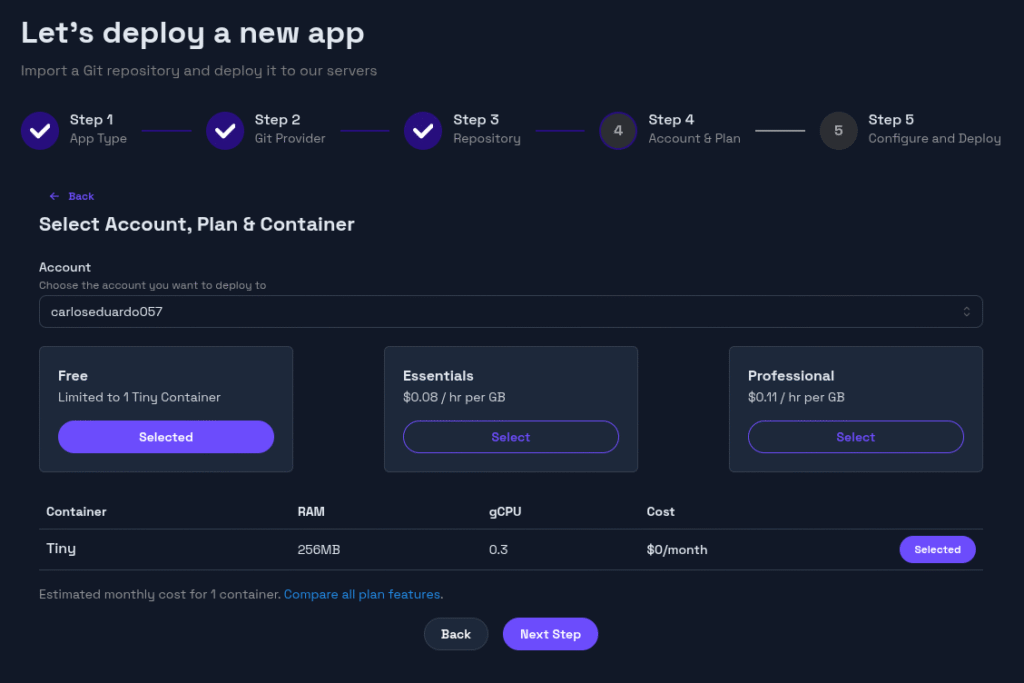The image size is (1024, 683).
Task: Click the Step 5 number circle
Action: click(x=838, y=130)
